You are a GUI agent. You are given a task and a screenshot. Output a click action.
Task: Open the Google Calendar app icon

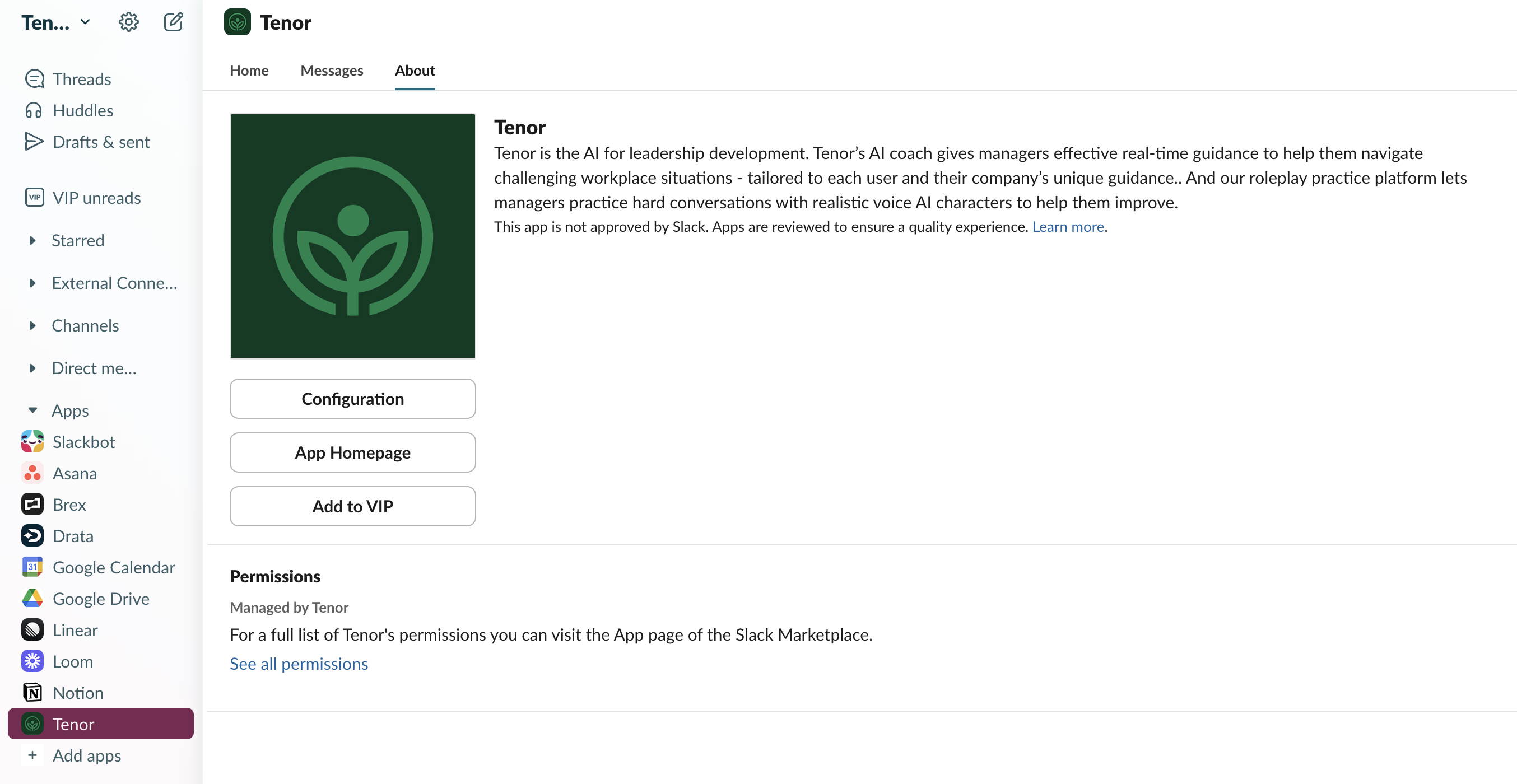tap(32, 567)
